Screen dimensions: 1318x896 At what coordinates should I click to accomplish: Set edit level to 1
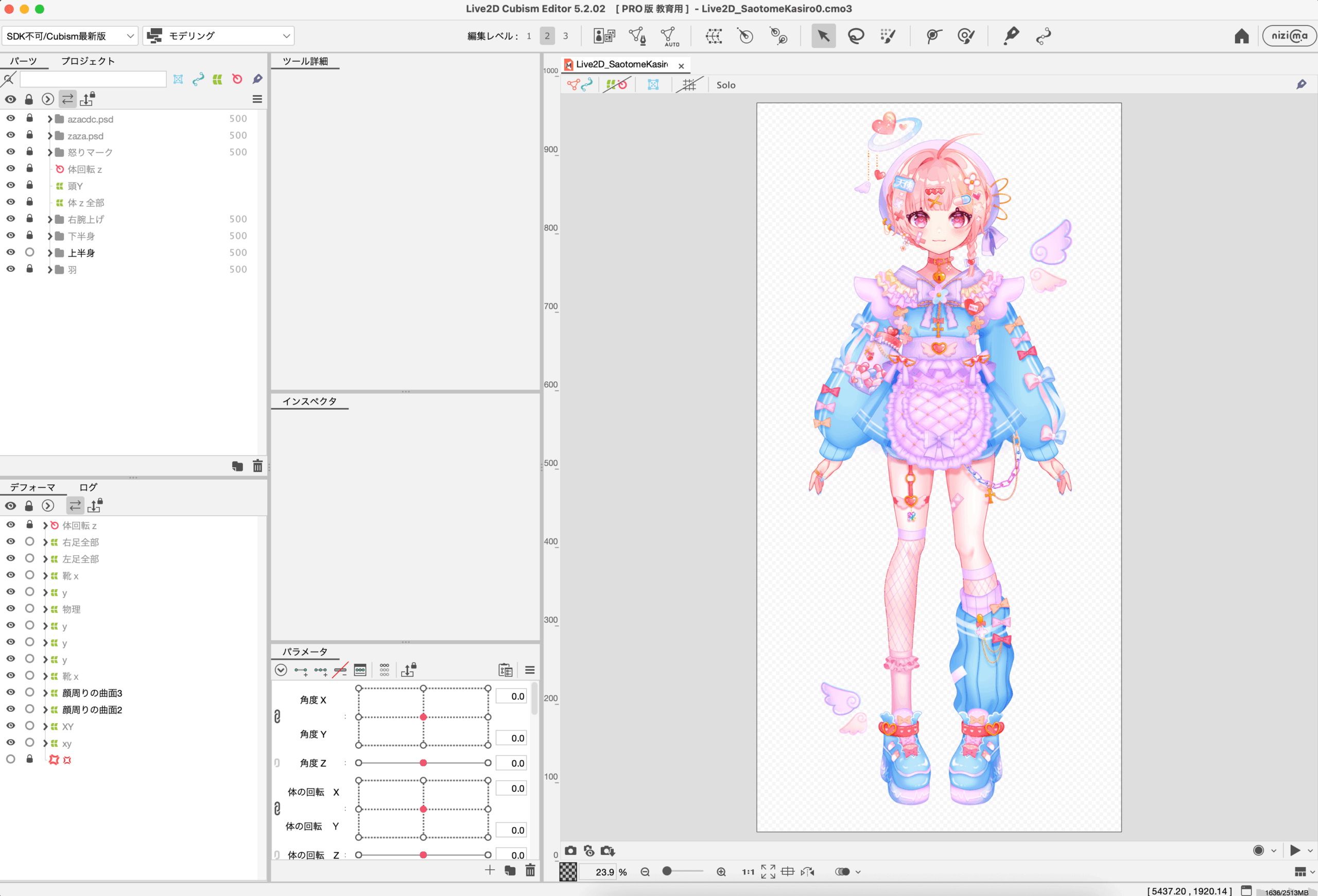coord(529,36)
